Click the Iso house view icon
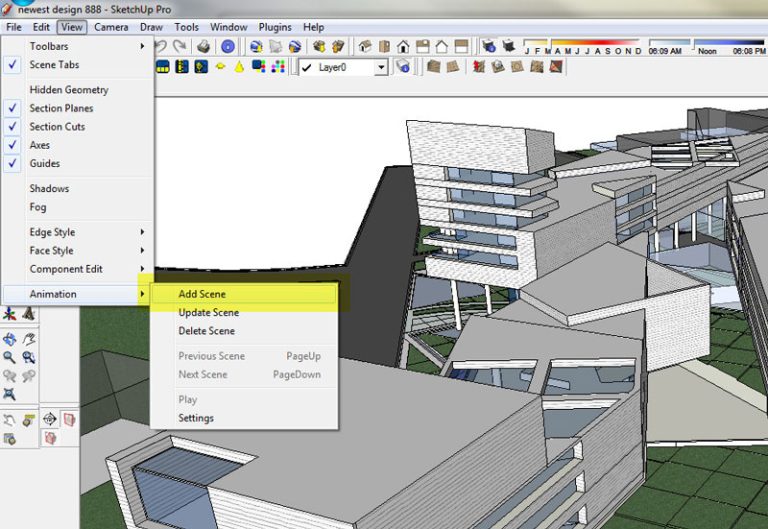The width and height of the screenshot is (768, 529). 364,46
